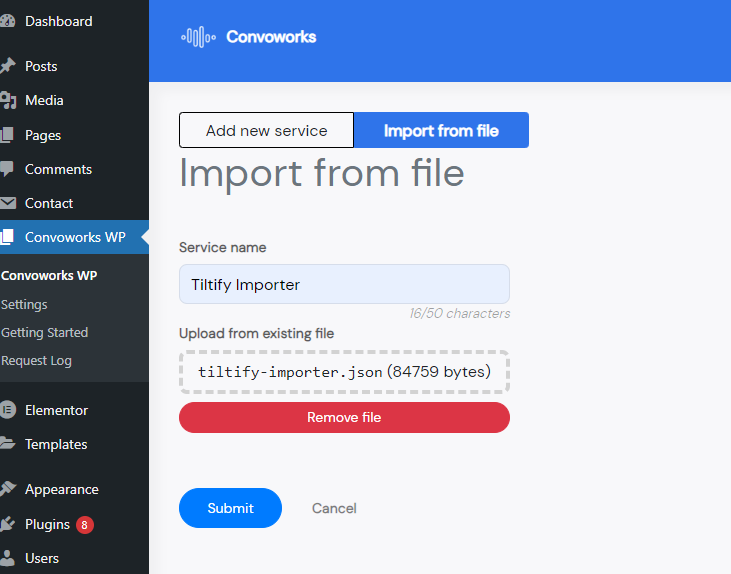Screen dimensions: 731x574
Task: Click the Appearance paintbrush icon
Action: tap(7, 489)
